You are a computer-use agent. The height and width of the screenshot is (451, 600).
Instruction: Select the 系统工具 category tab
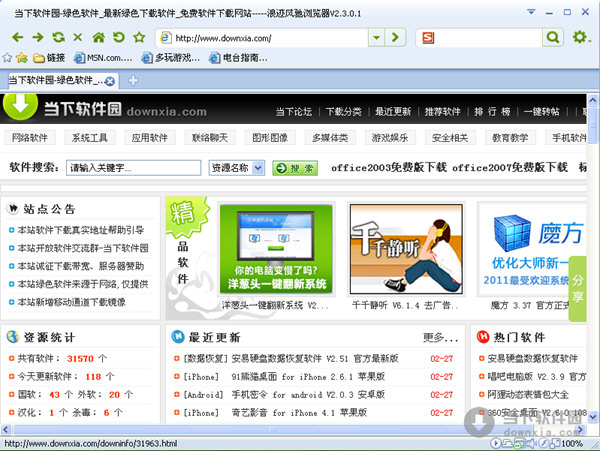click(90, 138)
